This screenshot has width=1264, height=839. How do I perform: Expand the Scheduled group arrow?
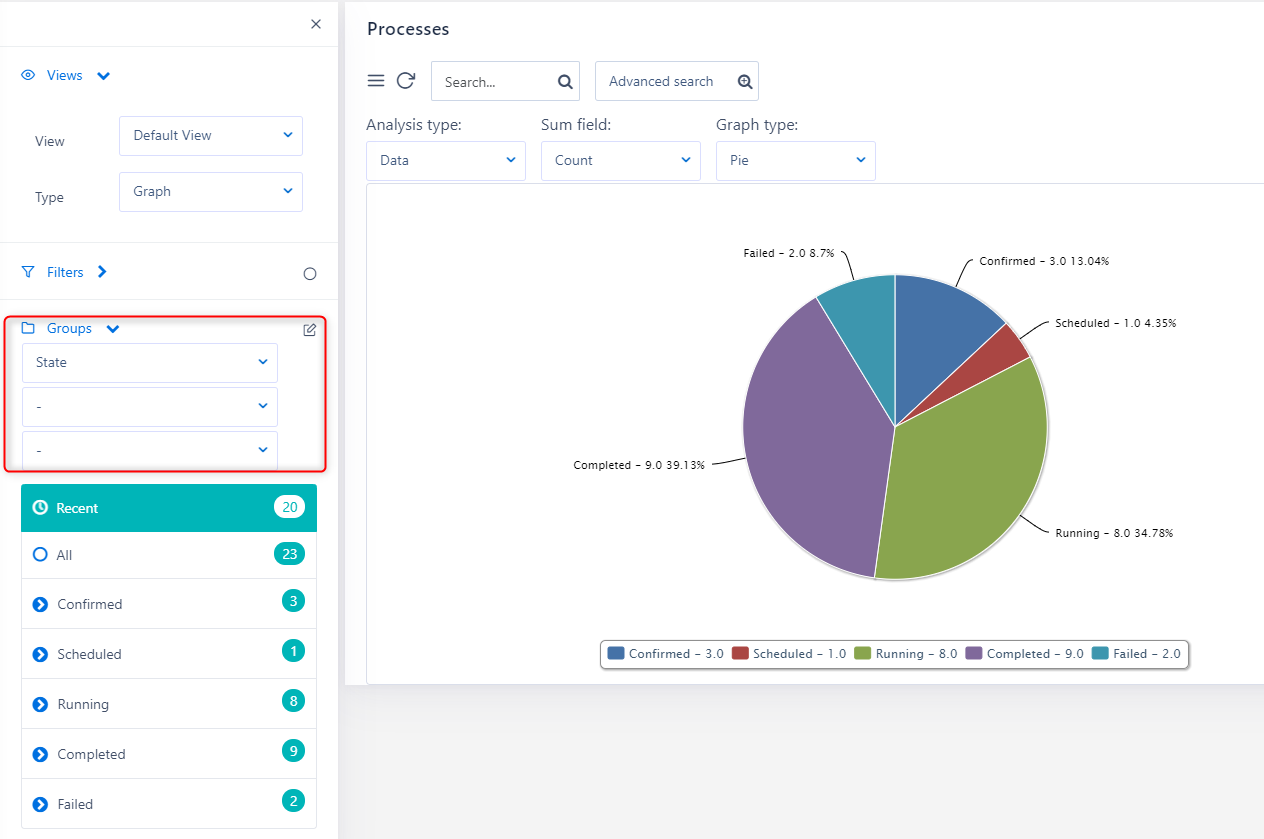pyautogui.click(x=40, y=654)
